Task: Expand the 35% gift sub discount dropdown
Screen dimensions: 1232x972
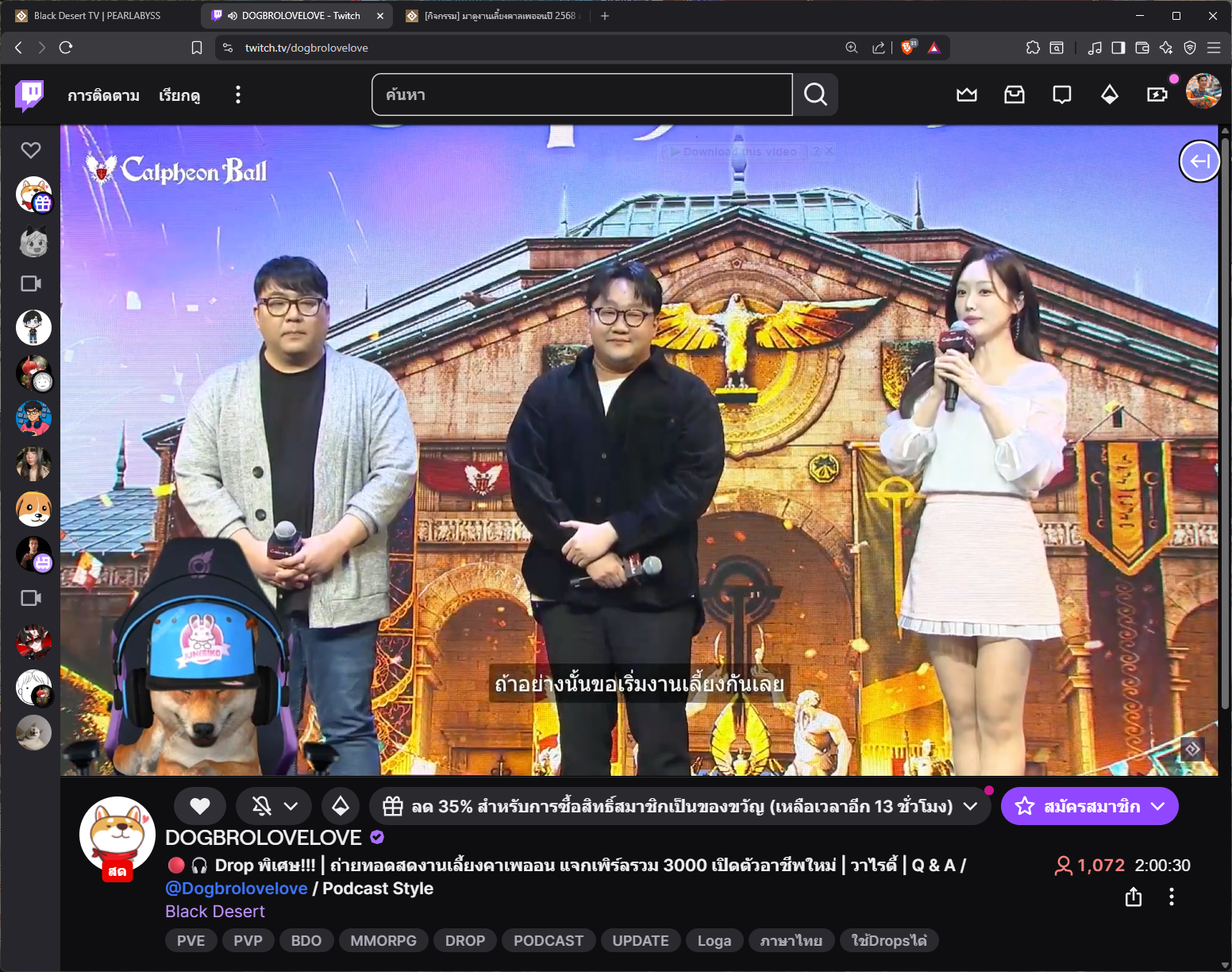Action: pyautogui.click(x=970, y=806)
